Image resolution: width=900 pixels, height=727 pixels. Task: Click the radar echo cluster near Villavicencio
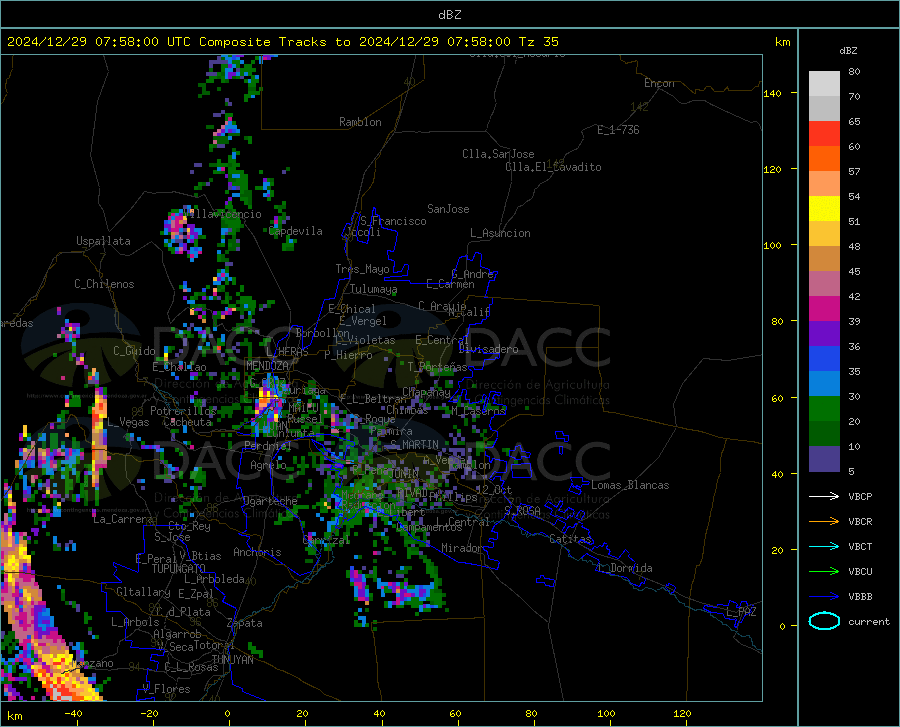184,232
